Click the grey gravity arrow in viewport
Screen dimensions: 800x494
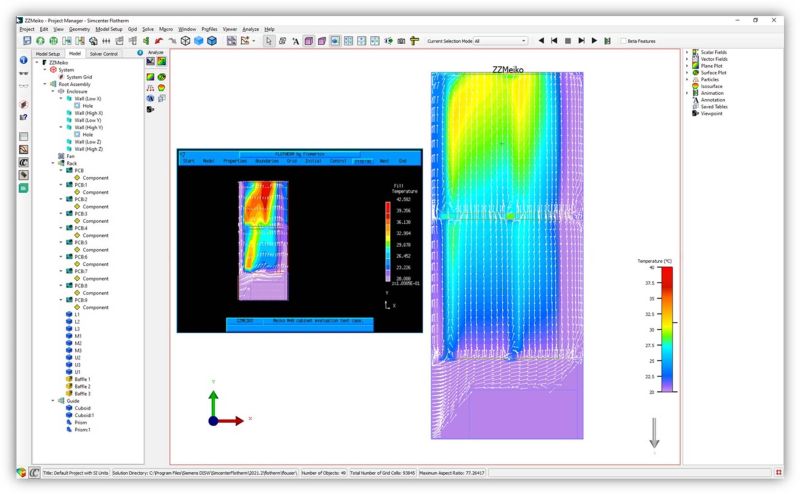click(x=654, y=434)
